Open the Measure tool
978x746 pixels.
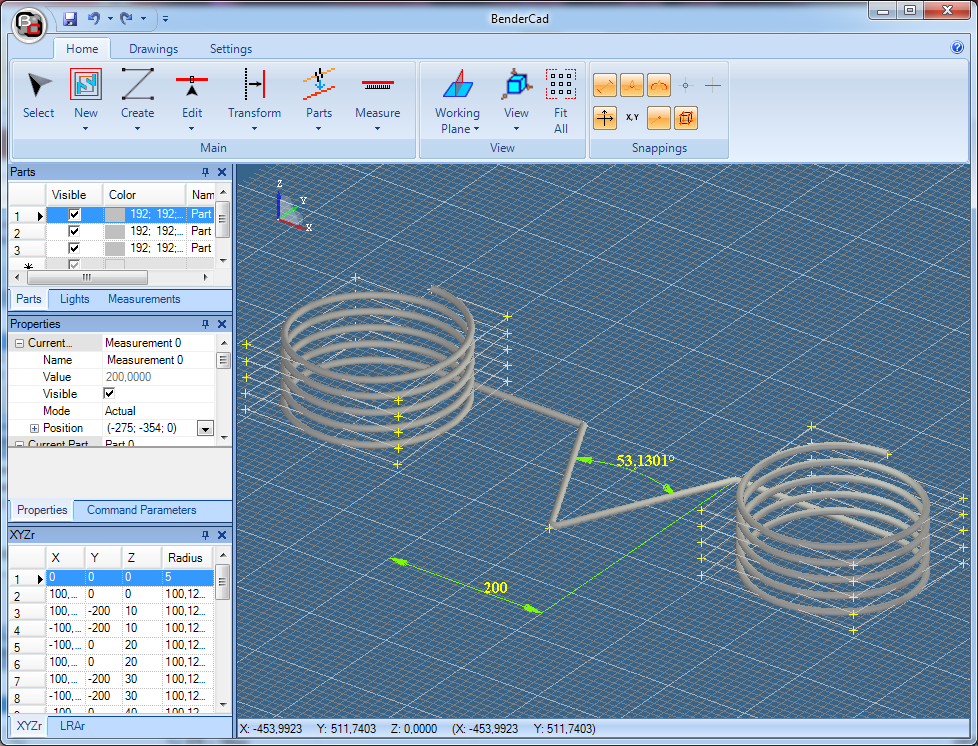coord(377,84)
